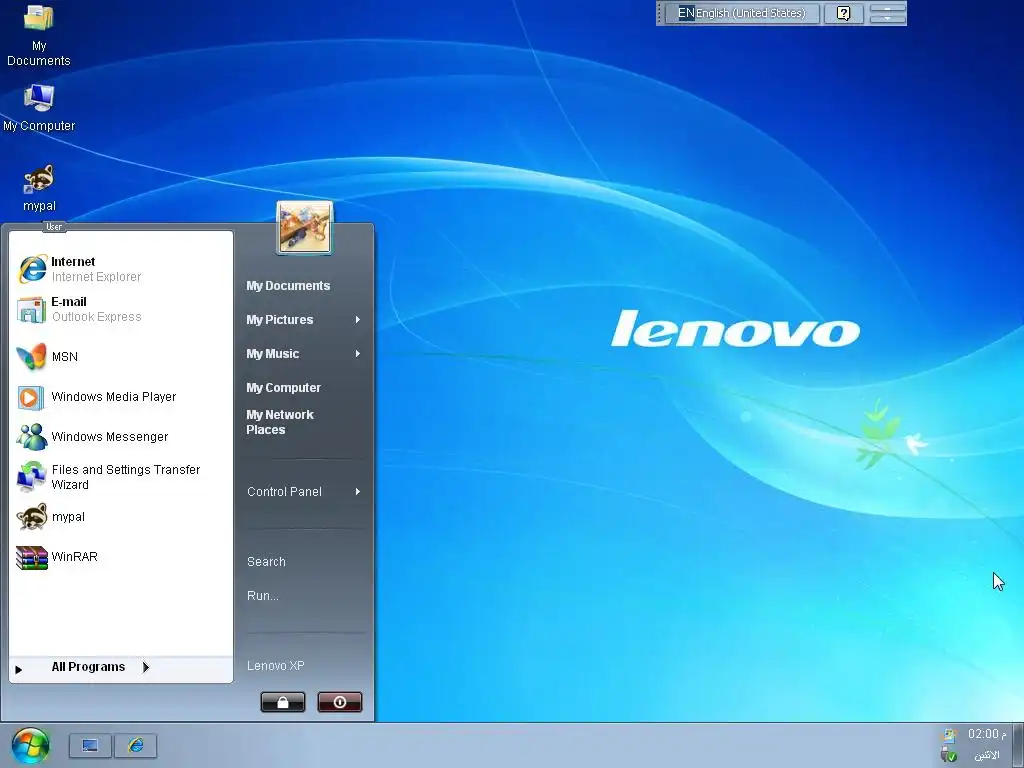Expand the Control Panel submenu arrow
1024x768 pixels.
[x=357, y=492]
